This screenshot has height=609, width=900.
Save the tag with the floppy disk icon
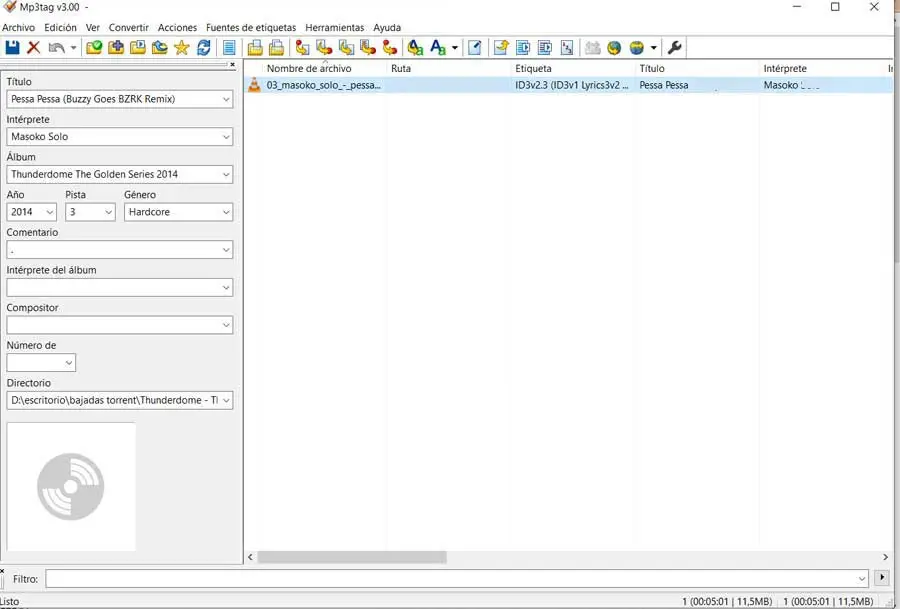point(12,48)
